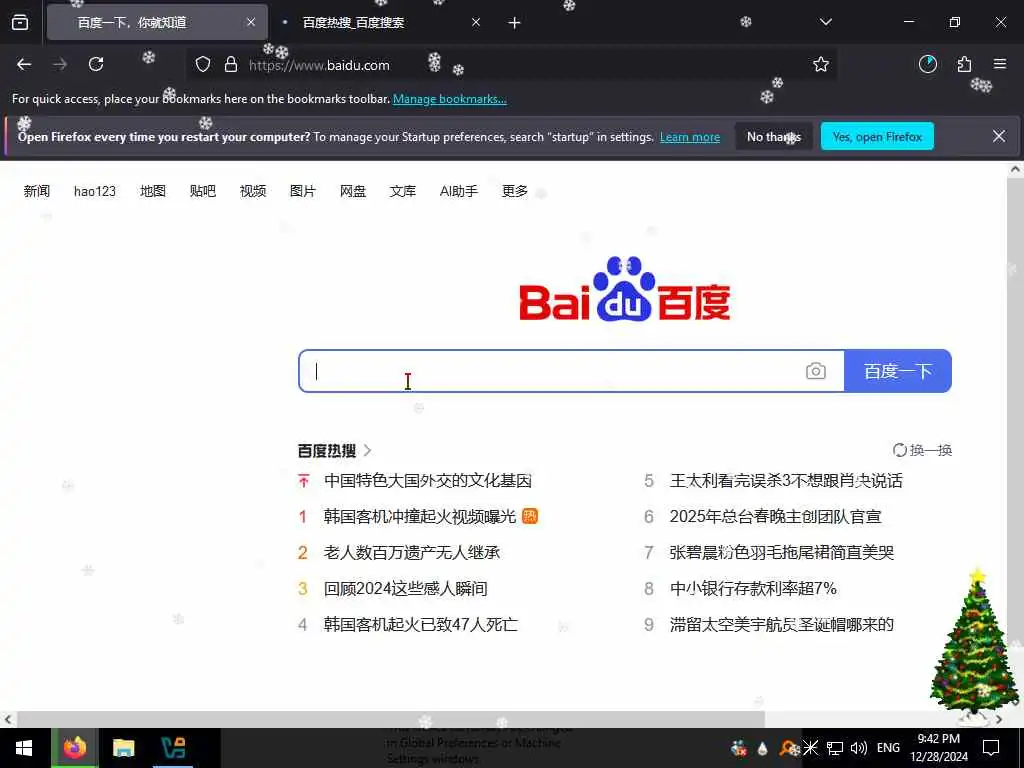Dismiss the Firefox startup notification bar

pyautogui.click(x=999, y=136)
